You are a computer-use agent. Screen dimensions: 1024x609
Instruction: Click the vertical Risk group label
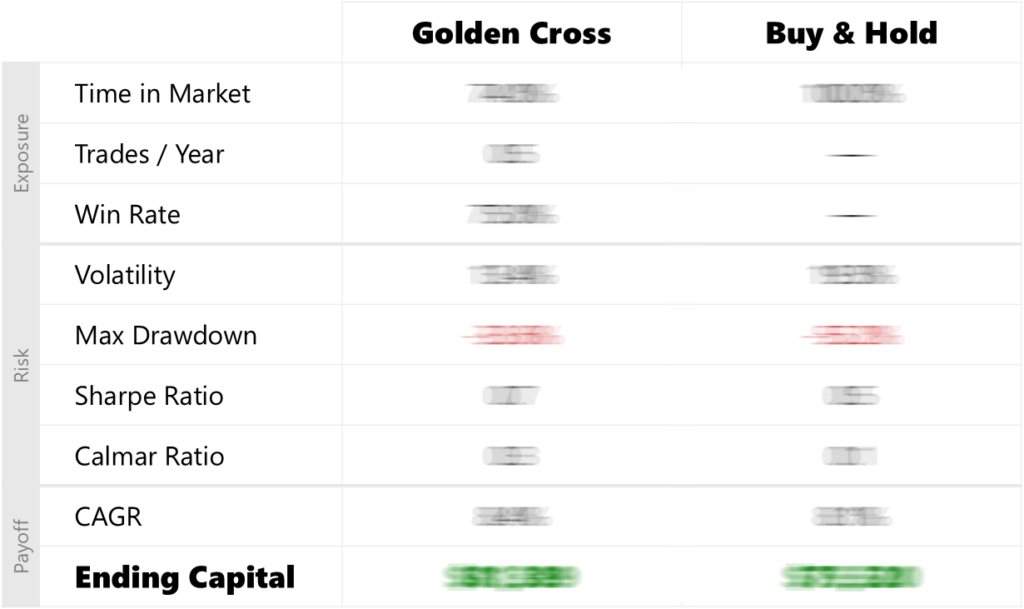tap(23, 366)
